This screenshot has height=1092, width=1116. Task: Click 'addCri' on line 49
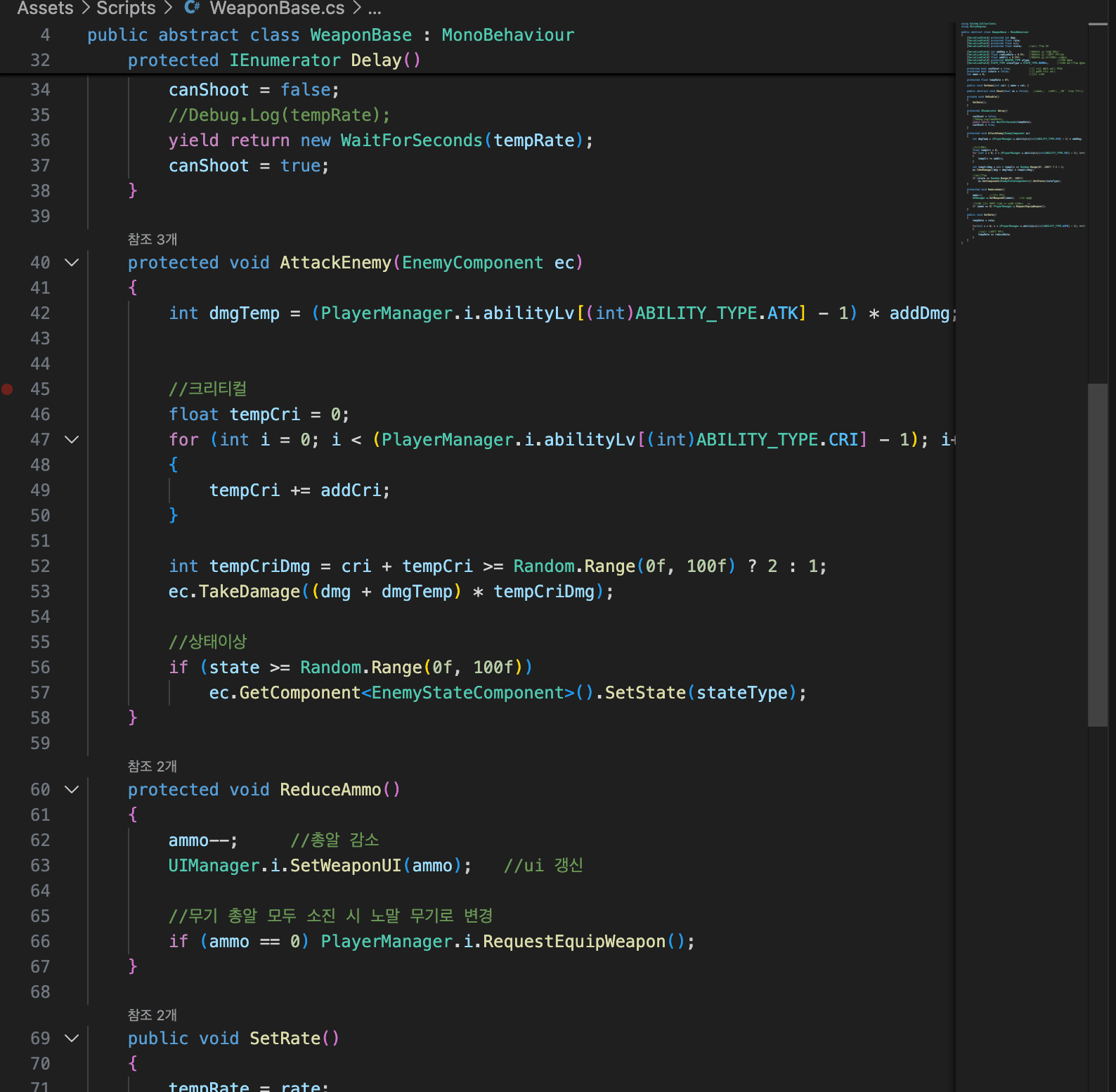click(351, 490)
